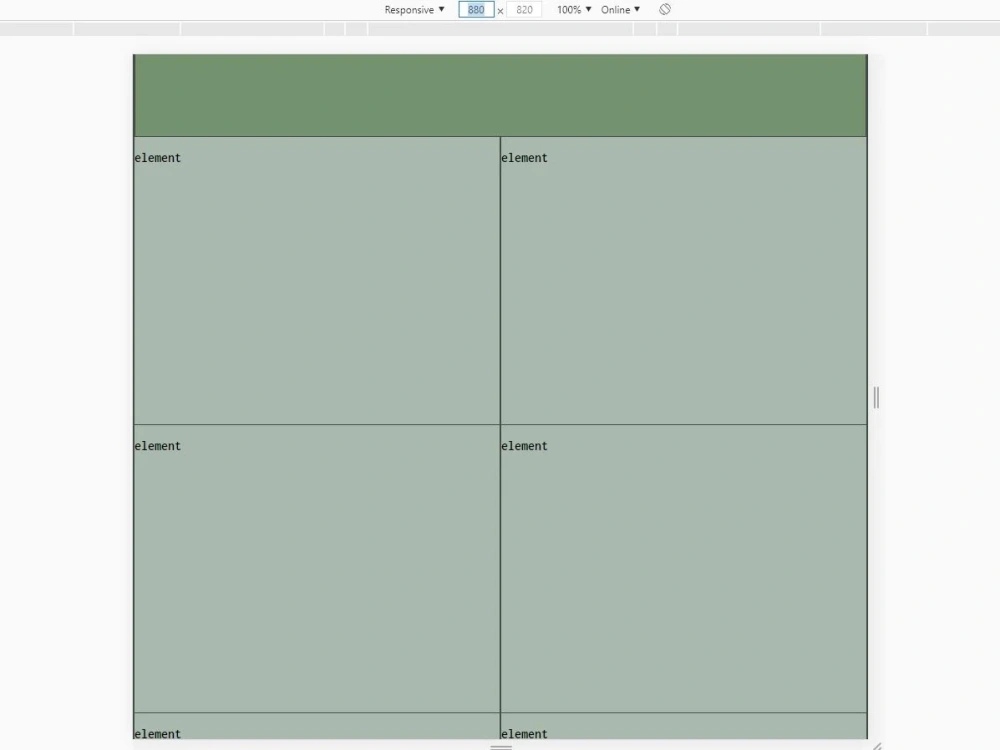The height and width of the screenshot is (750, 1000).
Task: Open the 100% zoom dropdown
Action: click(x=574, y=10)
